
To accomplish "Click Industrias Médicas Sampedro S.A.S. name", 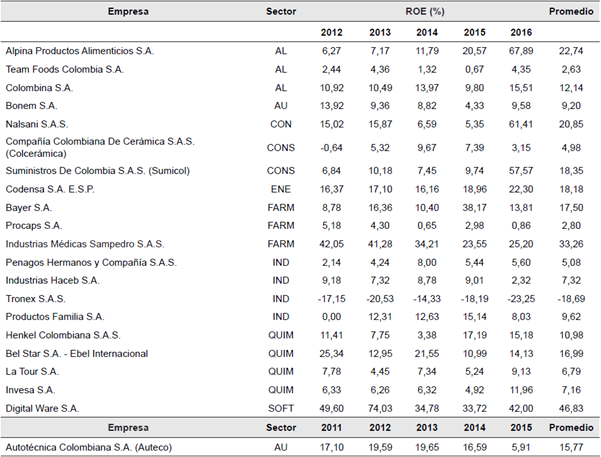I will [x=86, y=244].
